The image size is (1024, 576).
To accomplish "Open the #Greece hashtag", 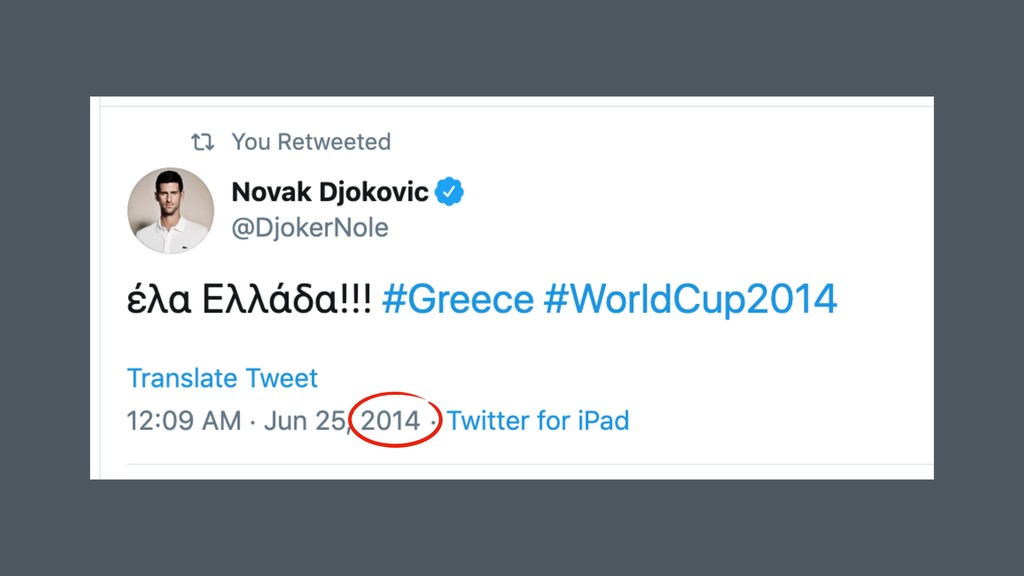I will coord(457,298).
